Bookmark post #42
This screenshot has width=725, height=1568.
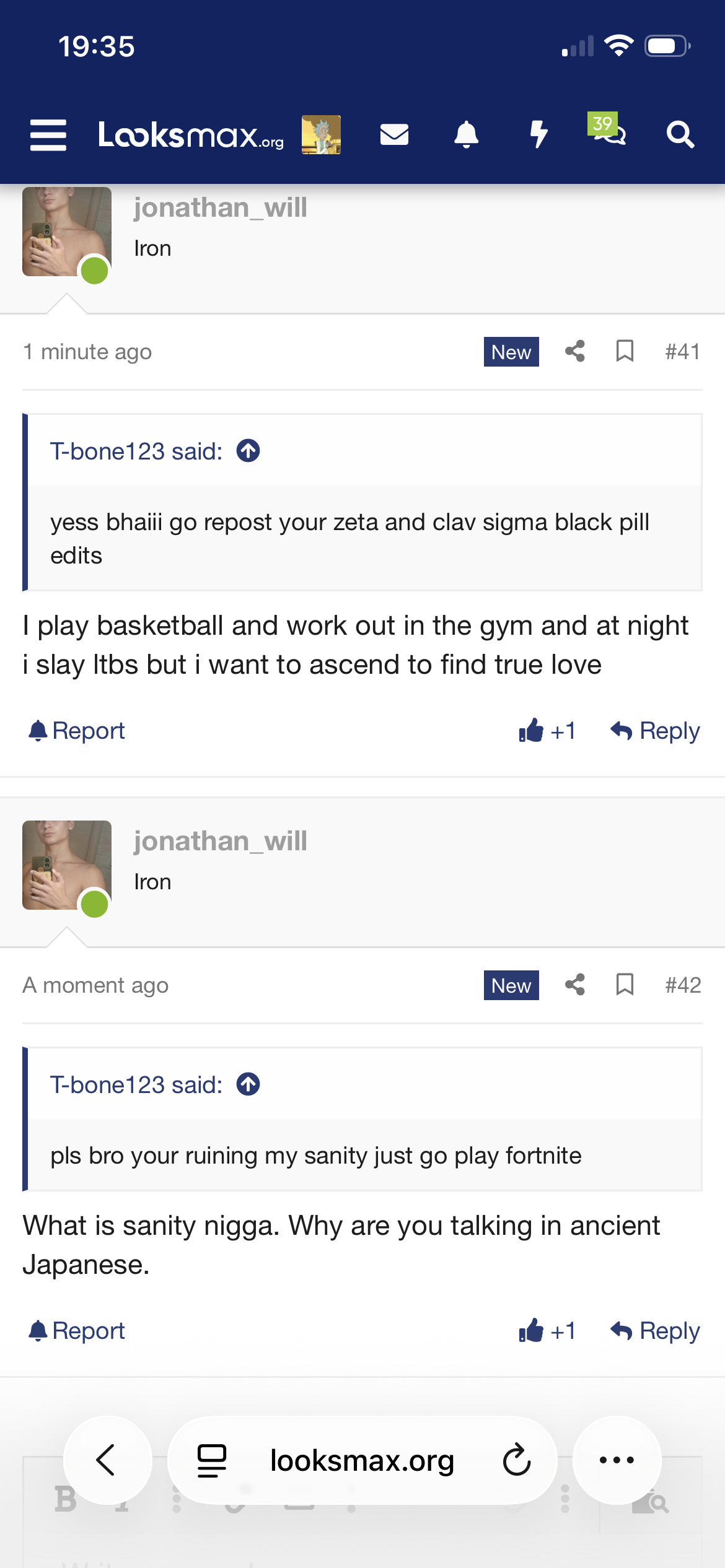click(x=625, y=985)
